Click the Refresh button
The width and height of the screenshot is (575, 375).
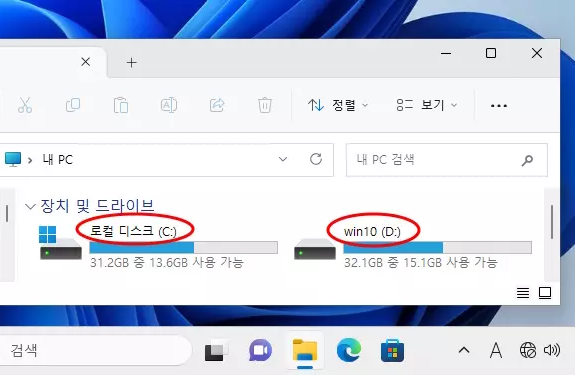click(x=316, y=159)
